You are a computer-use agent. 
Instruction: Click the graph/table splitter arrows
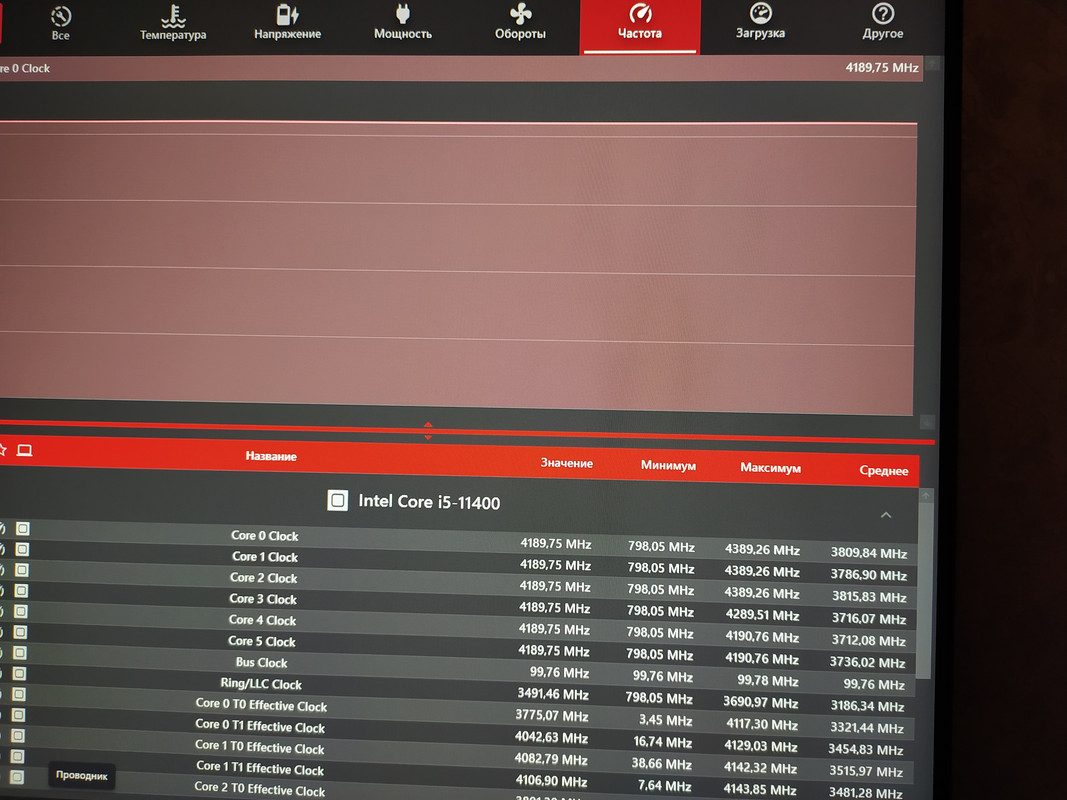(428, 431)
